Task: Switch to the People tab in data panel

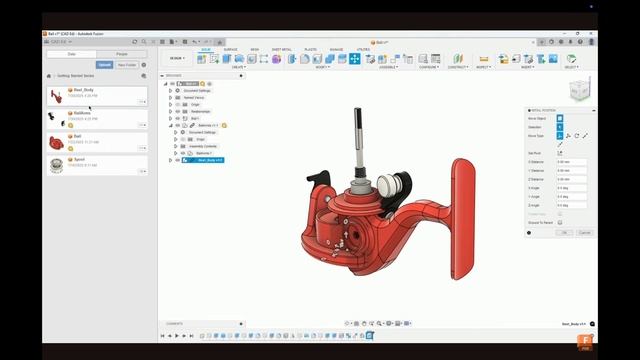Action: point(122,54)
